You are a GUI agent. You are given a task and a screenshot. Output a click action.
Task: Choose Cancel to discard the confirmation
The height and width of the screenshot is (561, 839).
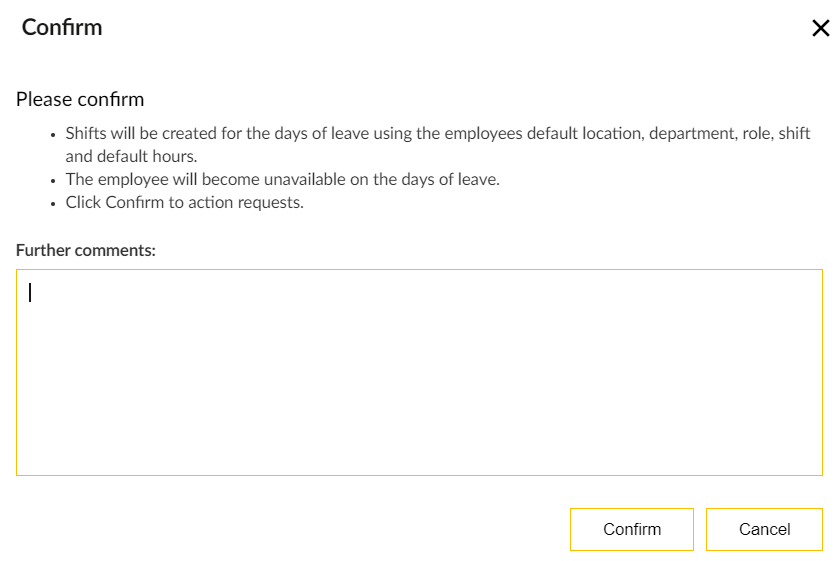pos(764,529)
